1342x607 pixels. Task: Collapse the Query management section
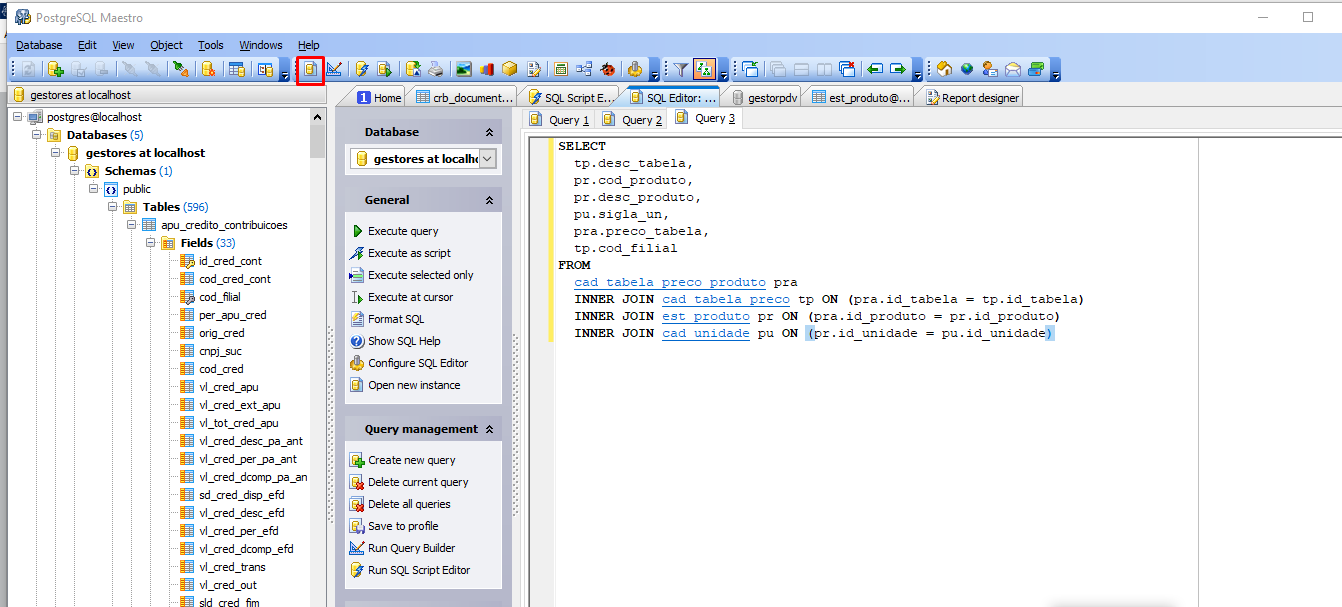[489, 429]
